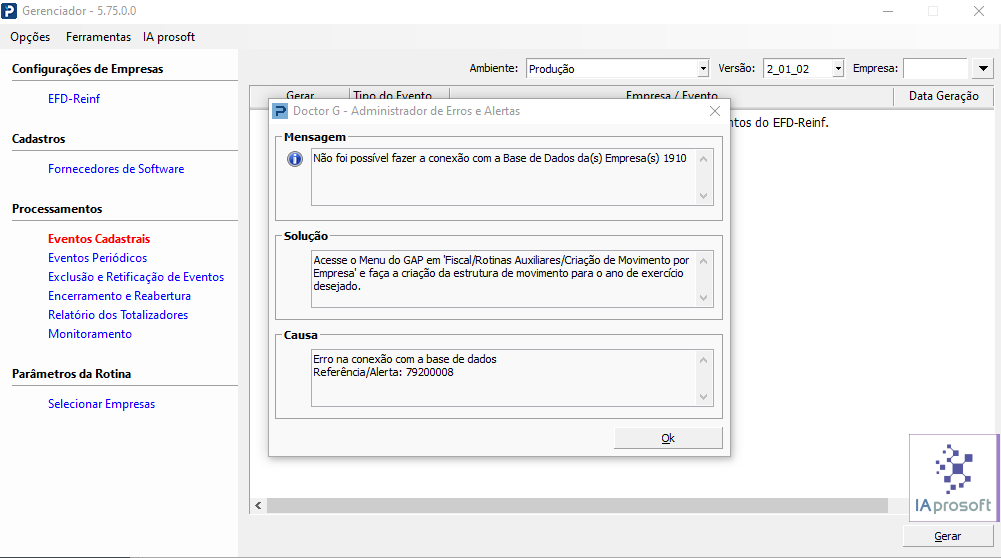Viewport: 1001px width, 558px height.
Task: Open Exclusão e Retificação de Eventos
Action: [x=136, y=277]
